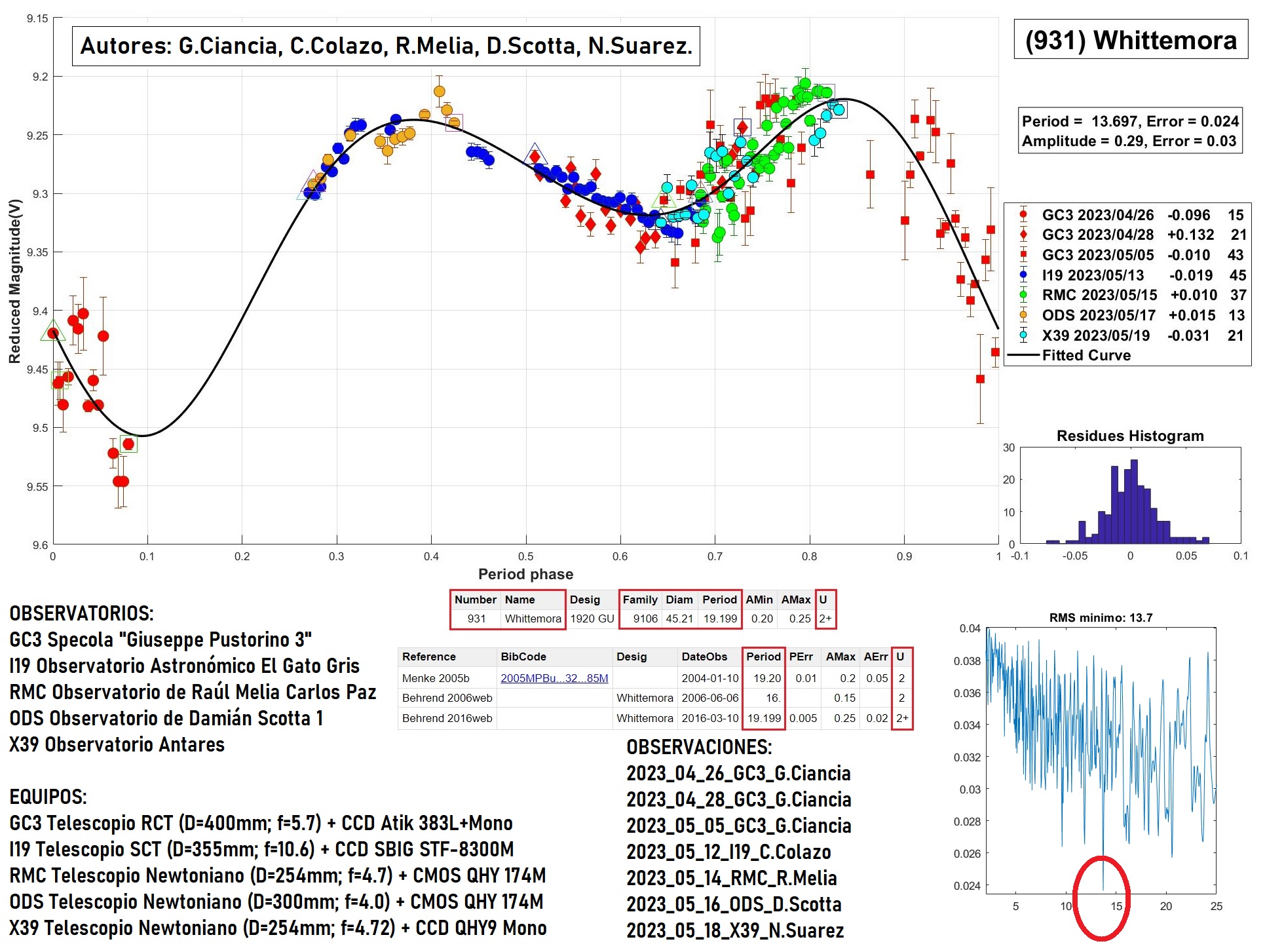Click the "2023_05_16_ODS_D.Scotta" observation entry
The height and width of the screenshot is (952, 1265).
click(734, 904)
